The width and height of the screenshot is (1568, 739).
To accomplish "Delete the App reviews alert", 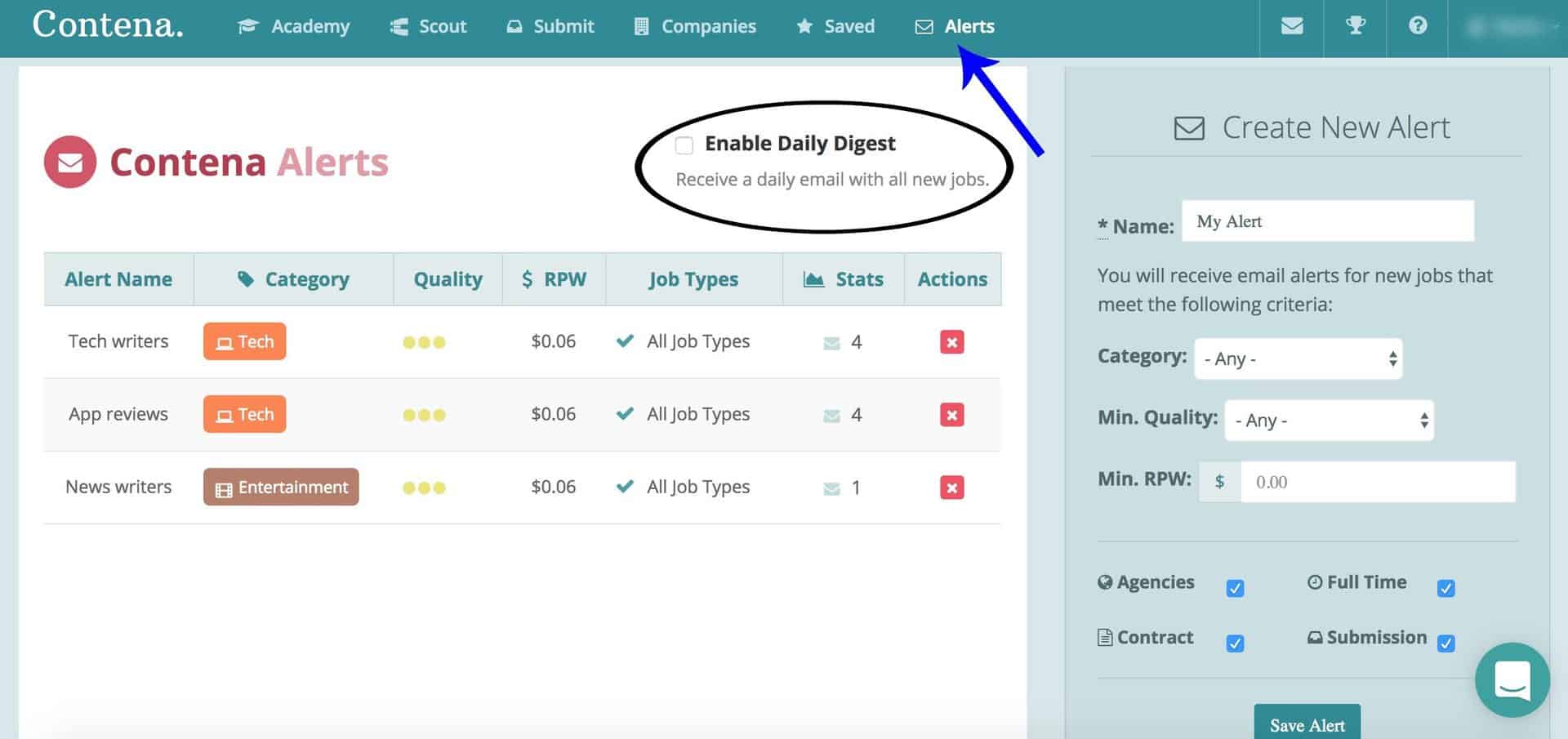I will click(x=951, y=415).
